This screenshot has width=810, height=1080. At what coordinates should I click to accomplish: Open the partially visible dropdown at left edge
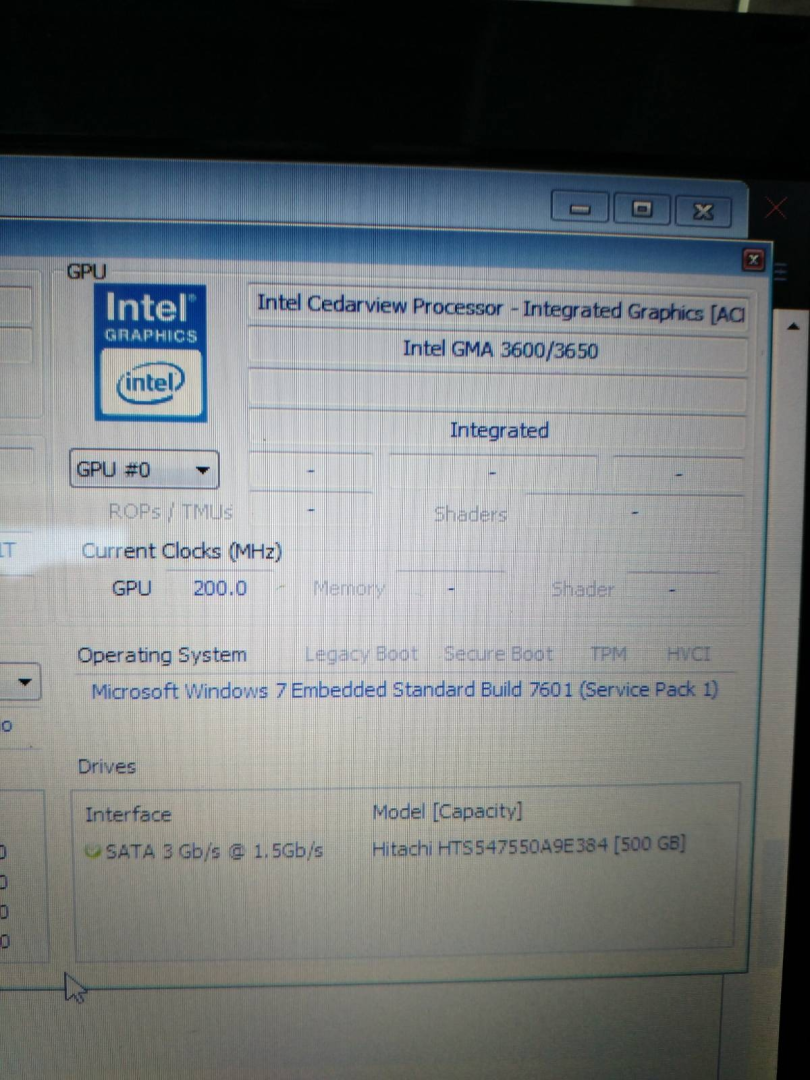[19, 682]
